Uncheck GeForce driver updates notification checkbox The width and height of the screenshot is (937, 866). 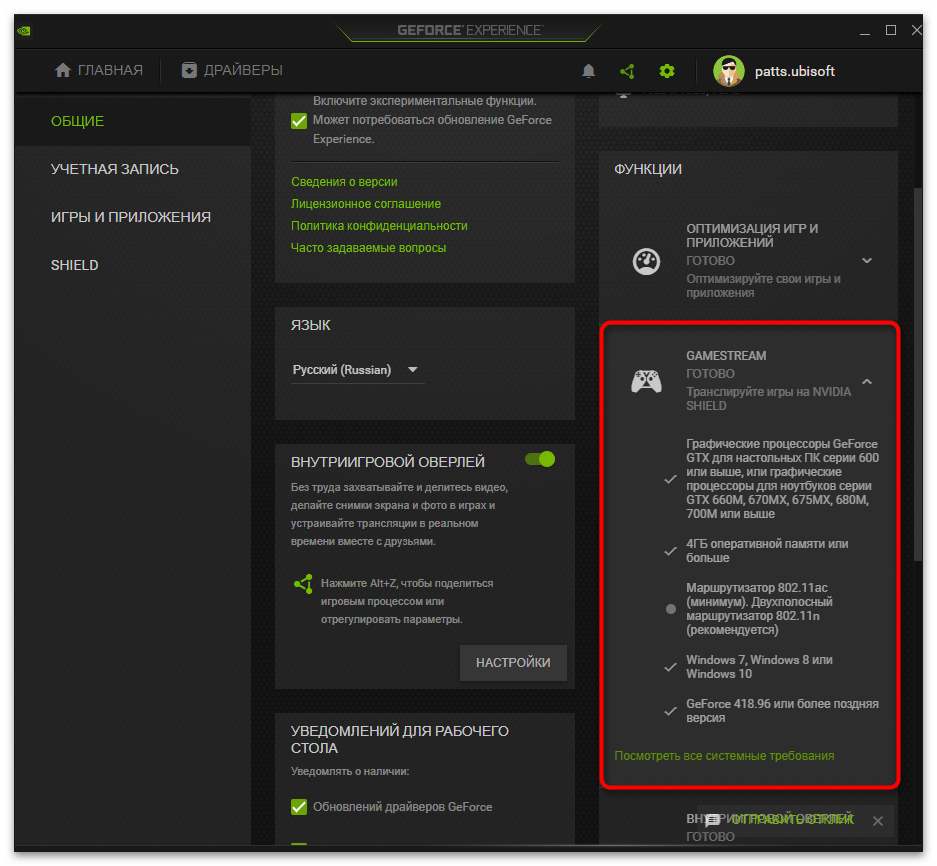pos(299,807)
